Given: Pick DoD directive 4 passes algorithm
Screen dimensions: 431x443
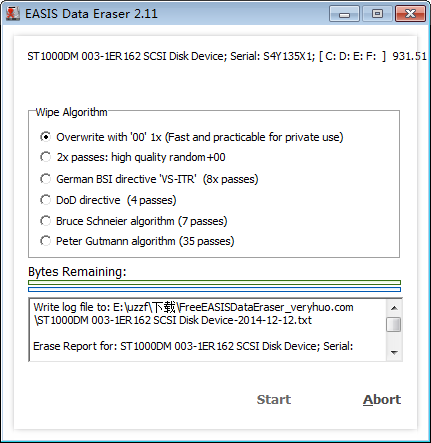Looking at the screenshot, I should (x=108, y=200).
